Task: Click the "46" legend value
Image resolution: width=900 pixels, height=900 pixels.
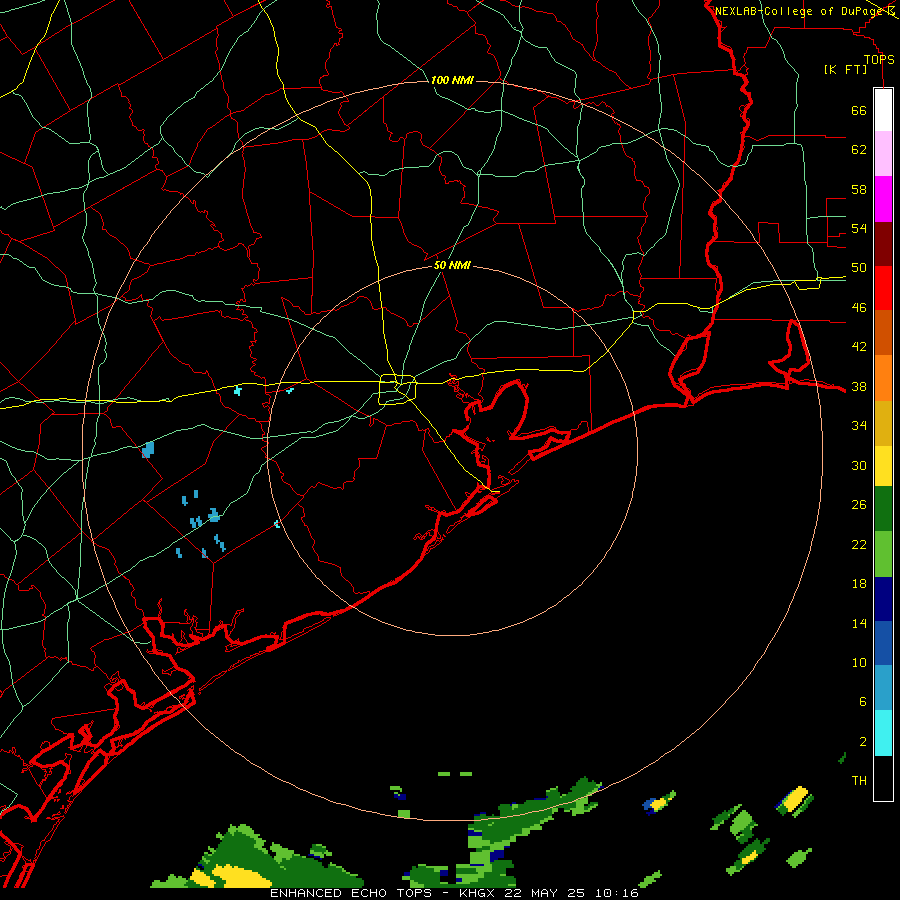Action: click(x=859, y=308)
